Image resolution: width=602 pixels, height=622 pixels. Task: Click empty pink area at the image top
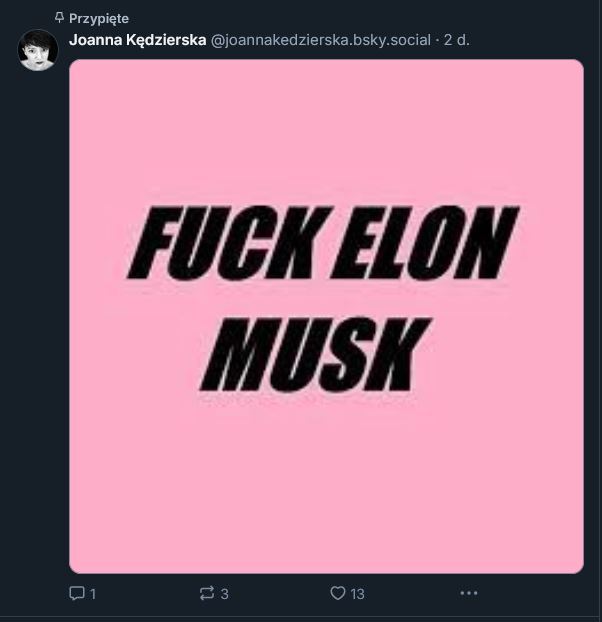click(326, 119)
